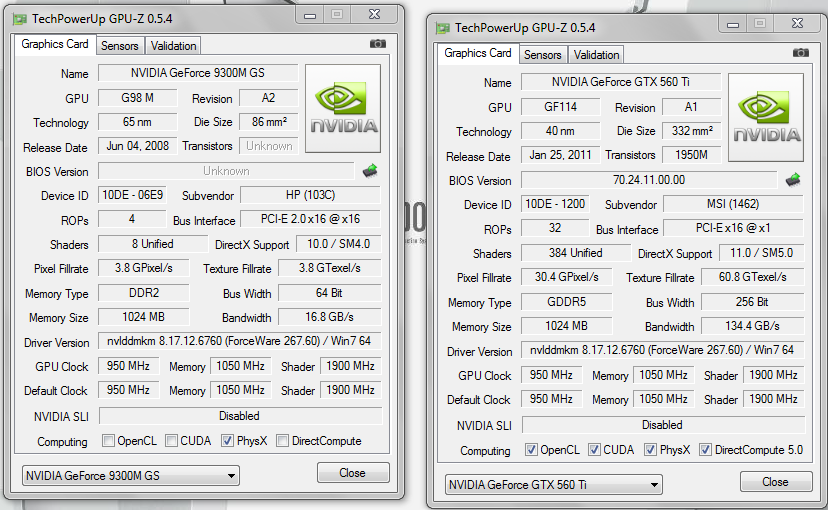Toggle PhysX checkbox in GTX 560 Ti window
The width and height of the screenshot is (828, 510).
651,449
